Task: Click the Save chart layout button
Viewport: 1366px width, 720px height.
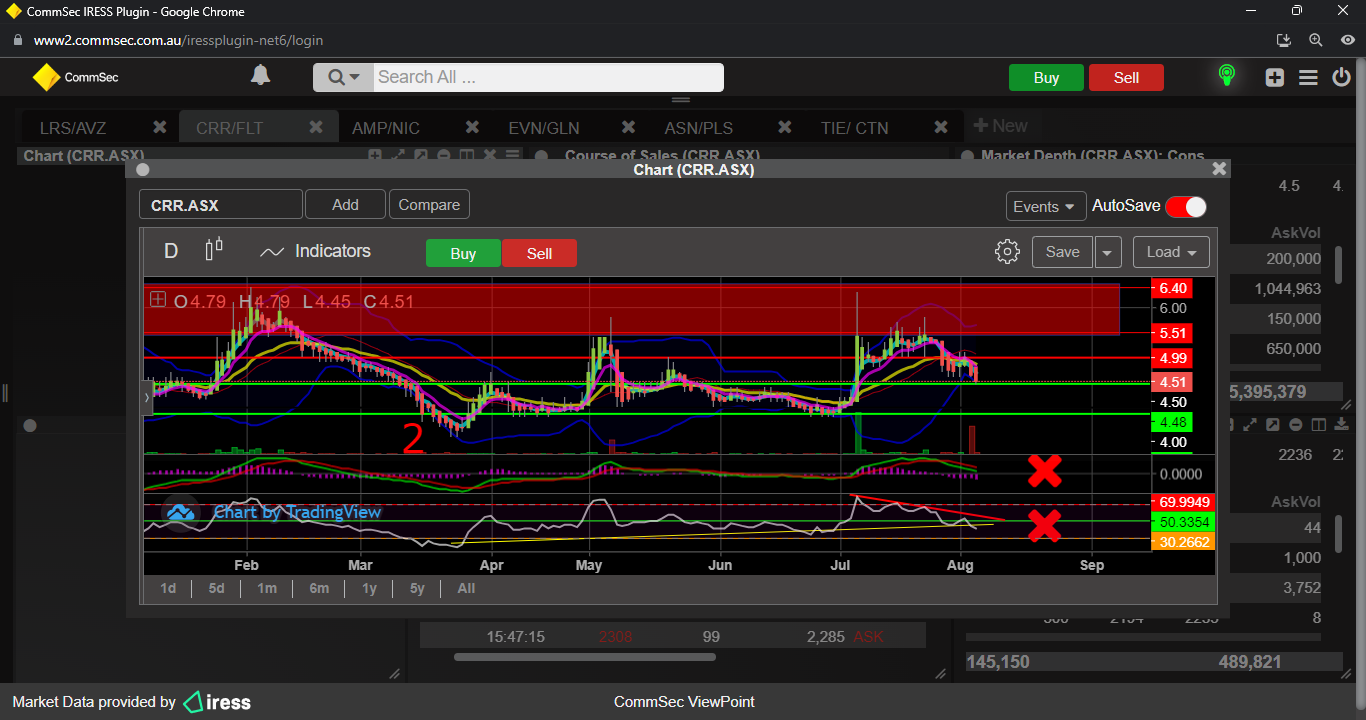Action: (x=1062, y=252)
